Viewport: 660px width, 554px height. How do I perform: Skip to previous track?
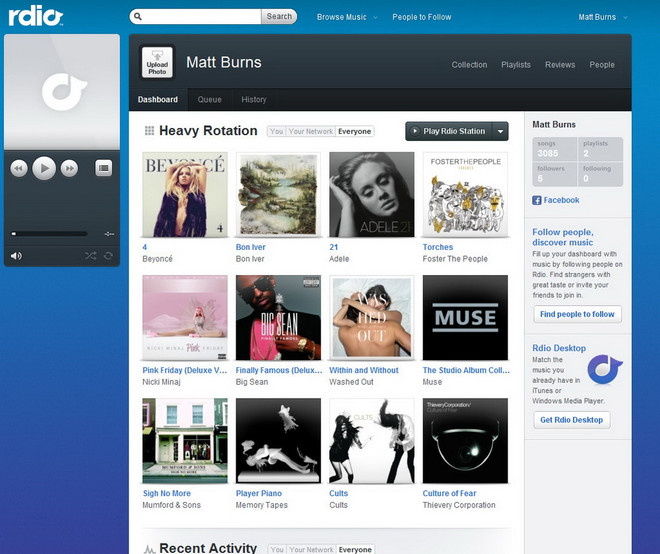pyautogui.click(x=19, y=168)
